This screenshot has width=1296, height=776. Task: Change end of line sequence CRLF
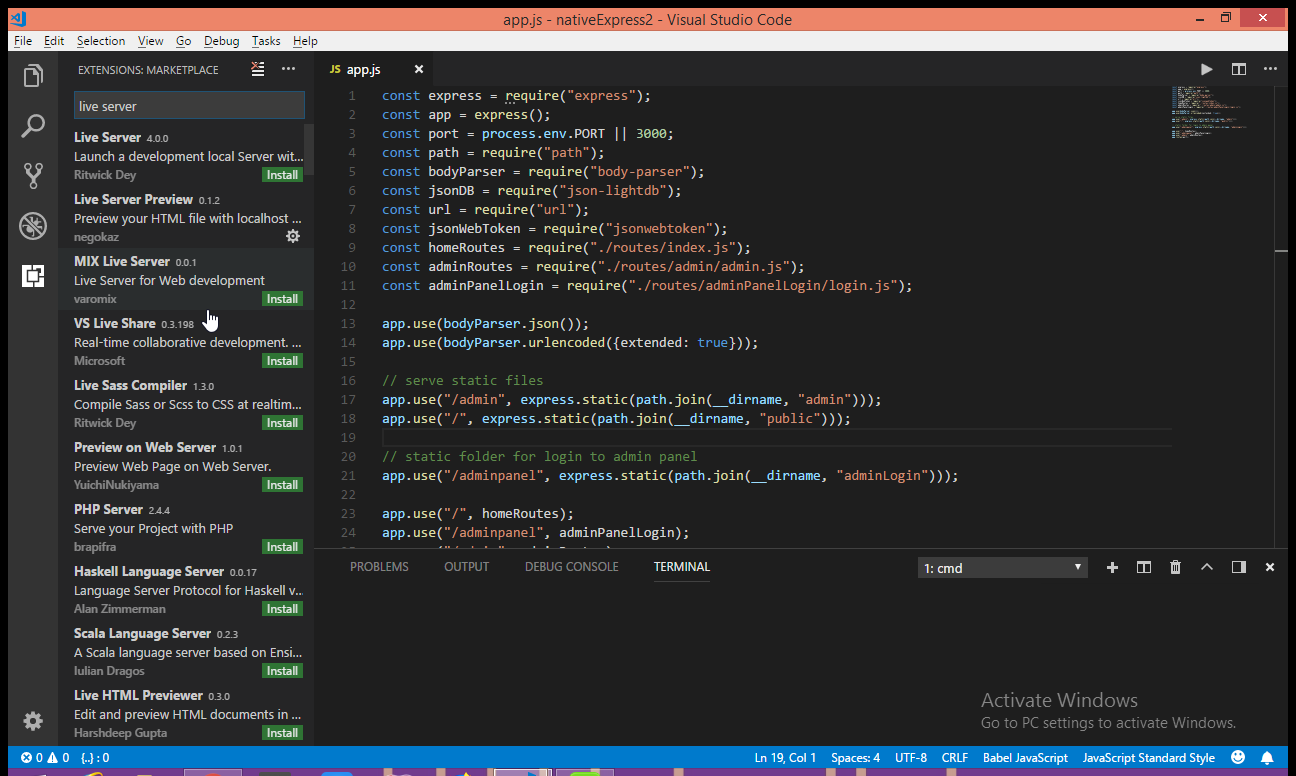pyautogui.click(x=955, y=758)
